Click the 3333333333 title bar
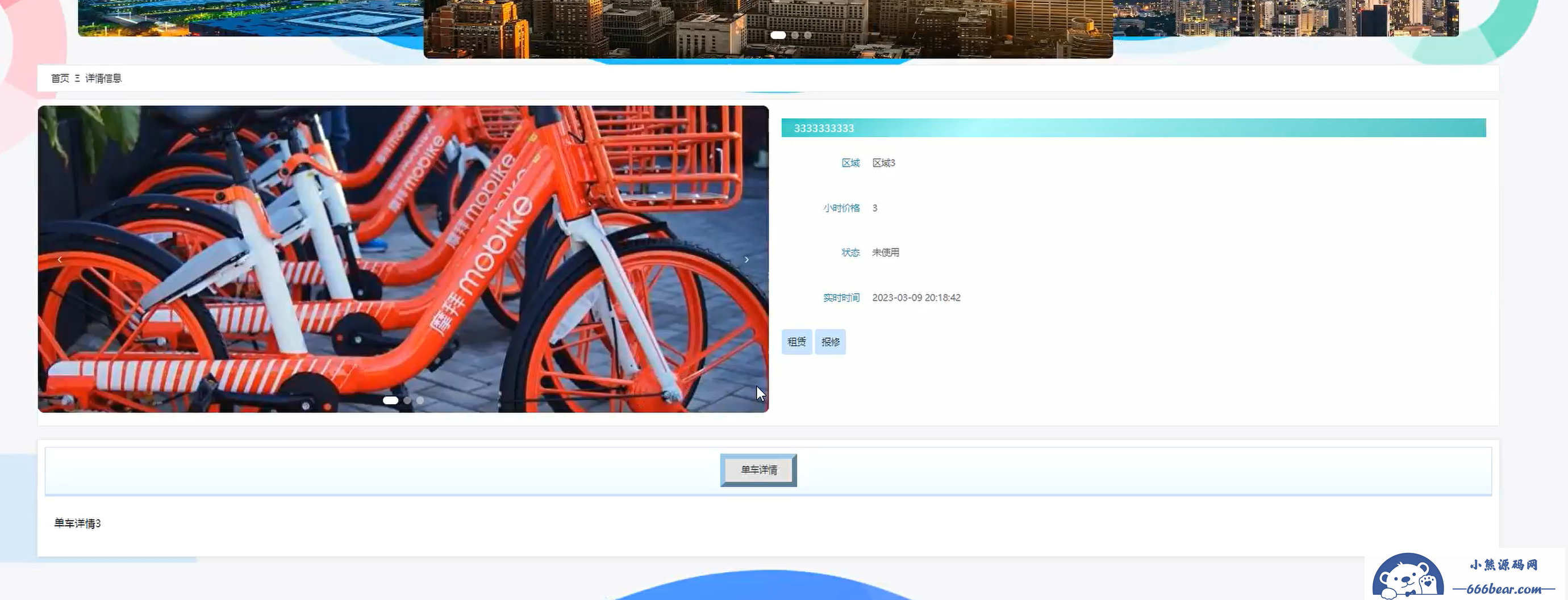1568x600 pixels. (x=1133, y=128)
